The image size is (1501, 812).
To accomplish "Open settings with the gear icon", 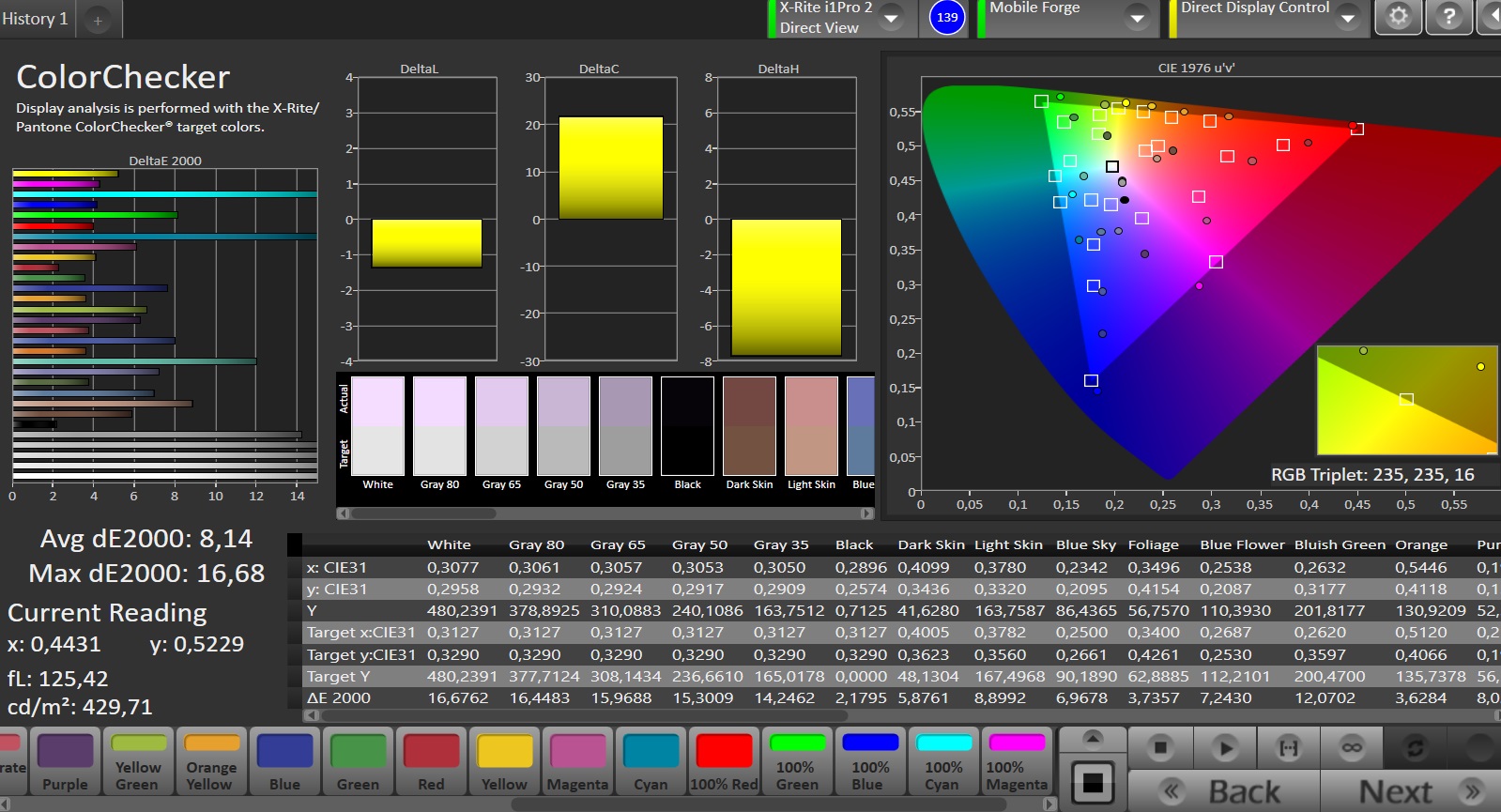I will pos(1398,17).
